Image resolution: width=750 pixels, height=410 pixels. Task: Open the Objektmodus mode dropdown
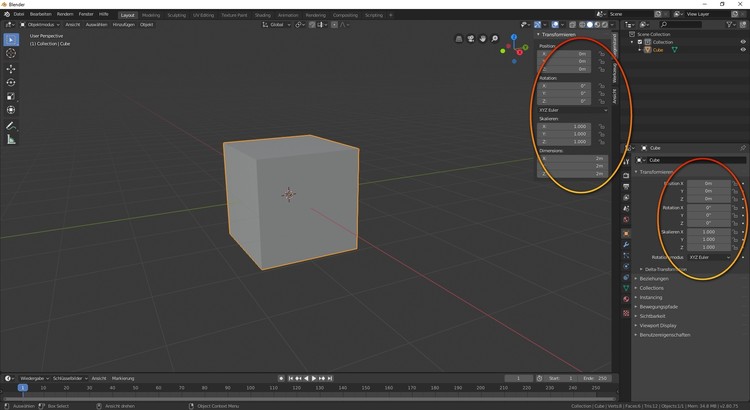click(x=40, y=24)
